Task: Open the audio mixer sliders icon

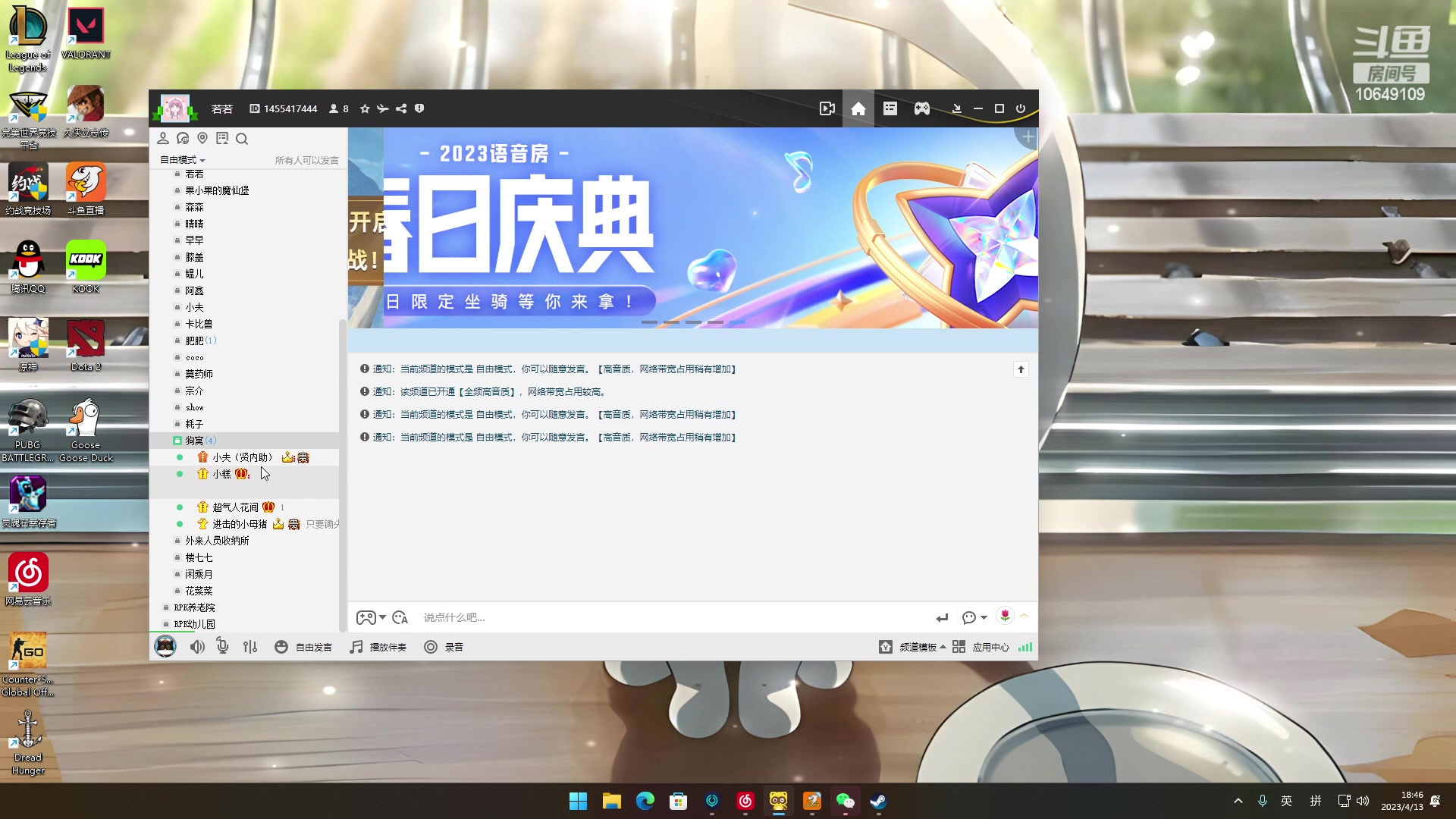Action: 250,646
